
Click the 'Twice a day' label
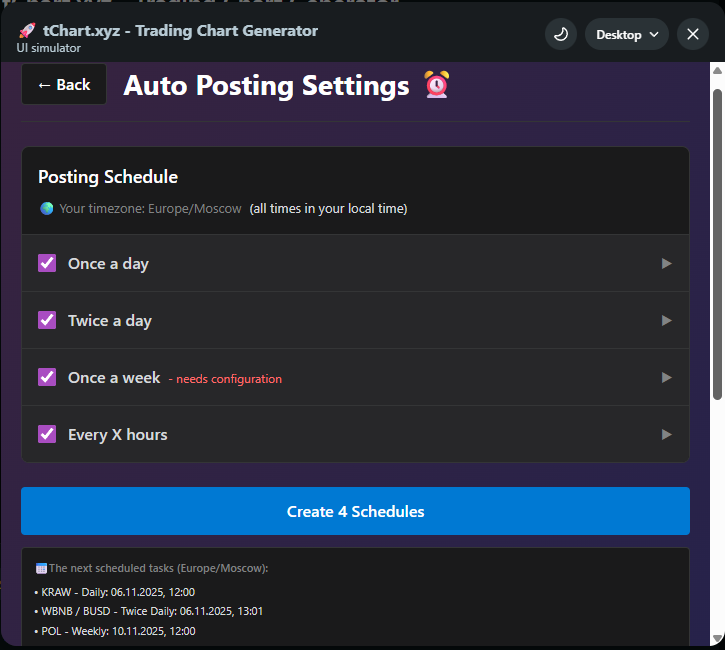[110, 321]
